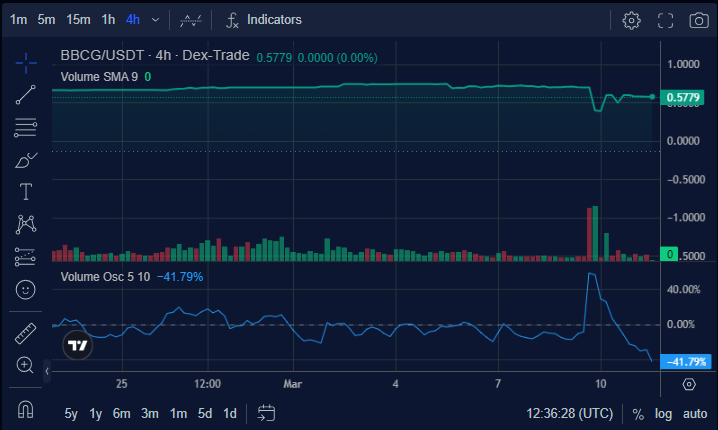Click the TradingView logo
This screenshot has width=718, height=430.
[x=77, y=345]
